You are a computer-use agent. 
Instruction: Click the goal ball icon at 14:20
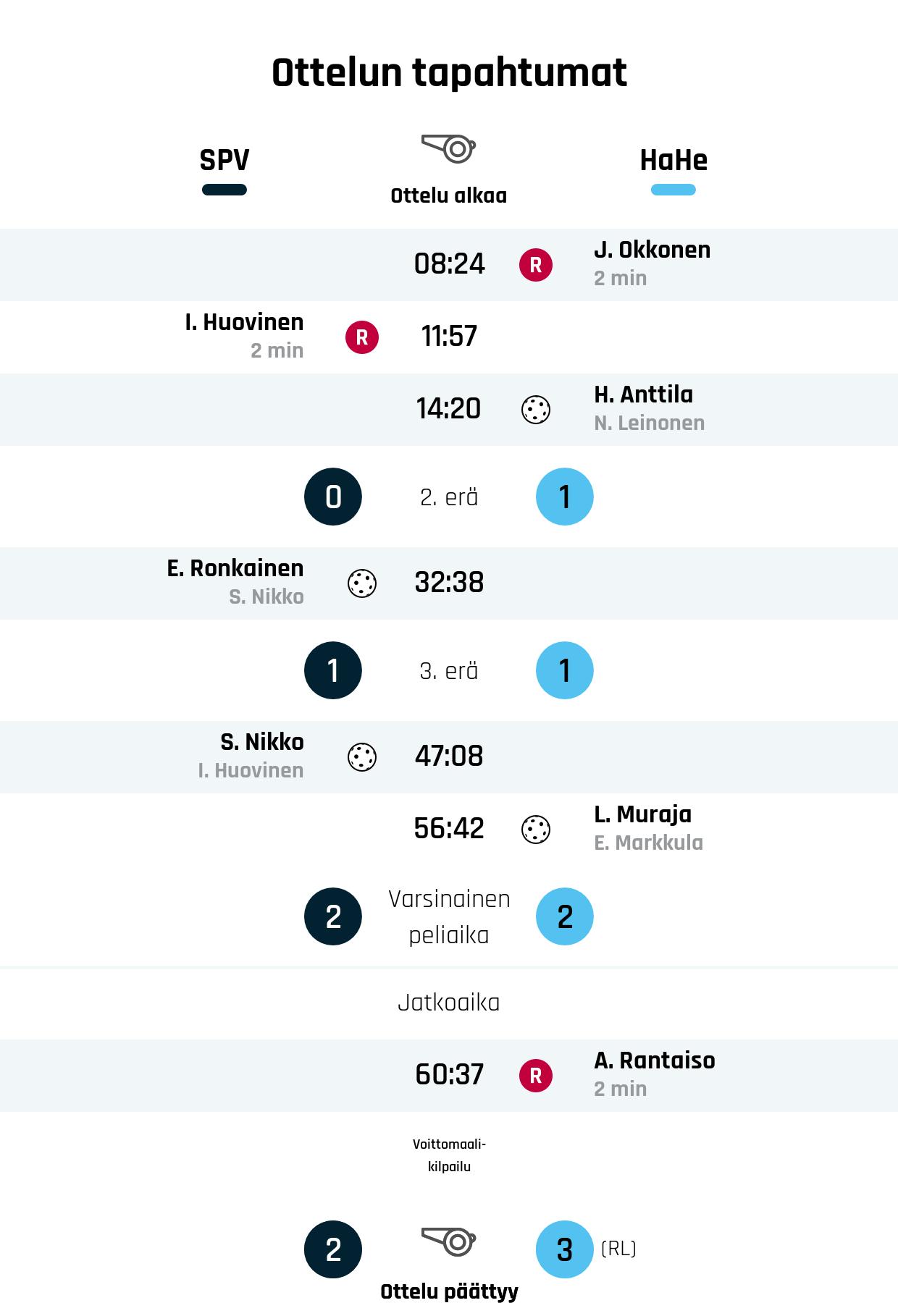pos(536,410)
